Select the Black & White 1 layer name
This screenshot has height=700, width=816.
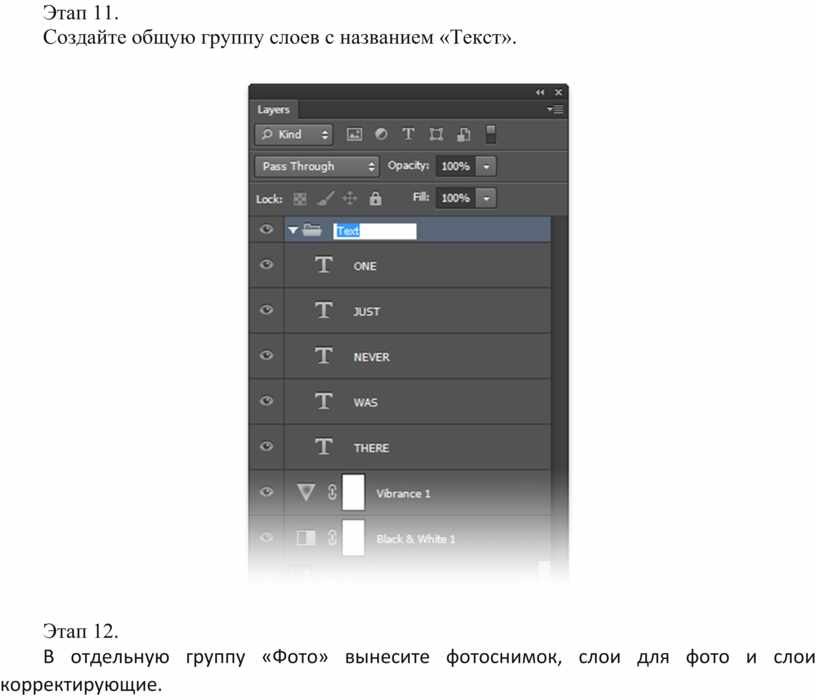click(416, 539)
